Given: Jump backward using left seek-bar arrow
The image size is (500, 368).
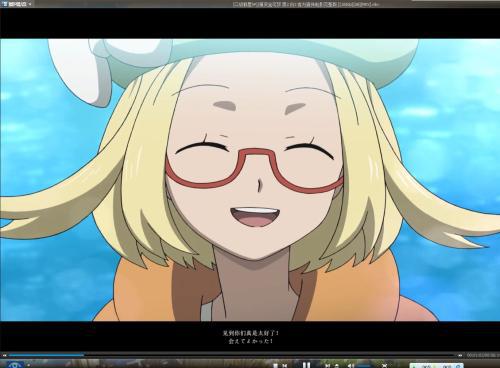Looking at the screenshot, I should [4, 356].
